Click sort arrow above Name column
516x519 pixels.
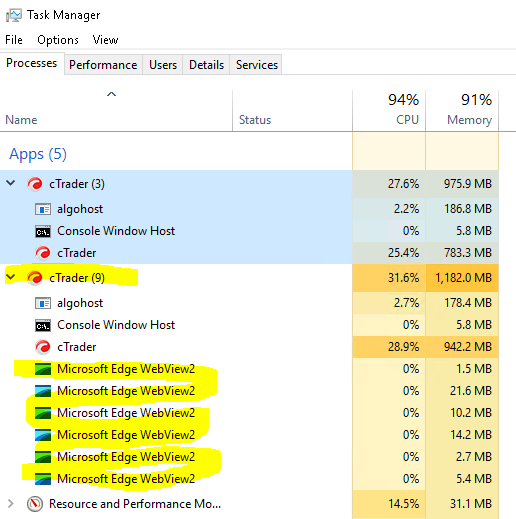(111, 94)
